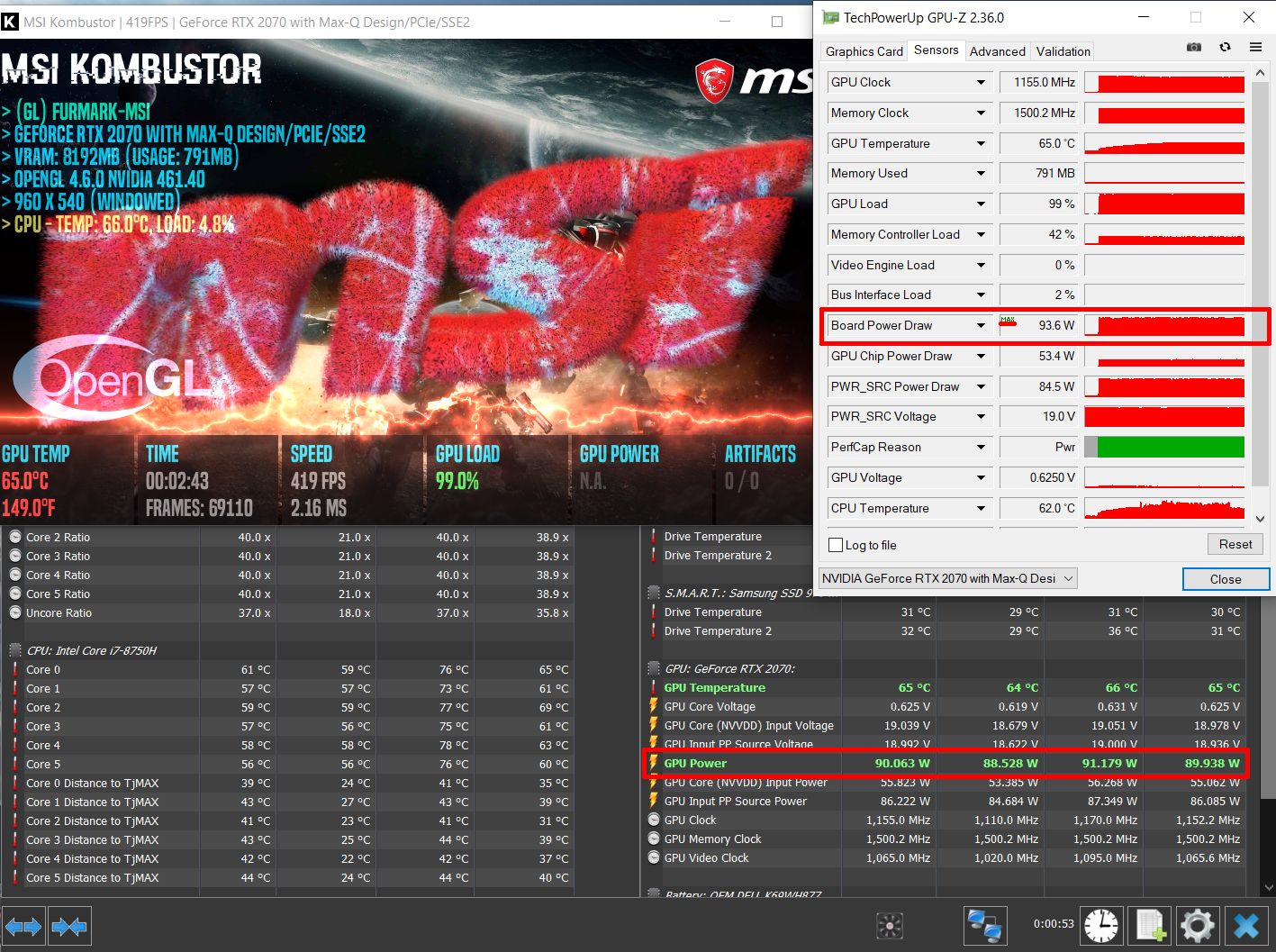Open the GPU-Z hamburger menu
Image resolution: width=1276 pixels, height=952 pixels.
tap(1255, 47)
